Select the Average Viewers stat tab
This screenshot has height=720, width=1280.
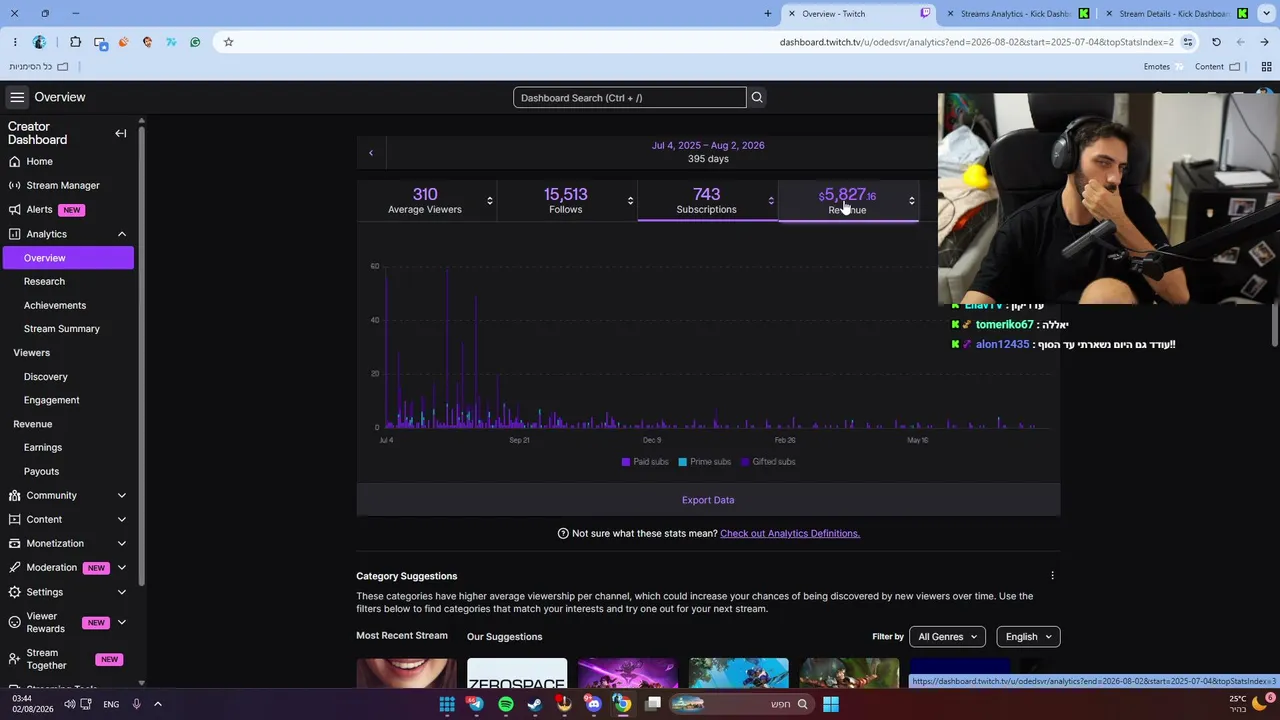[425, 200]
